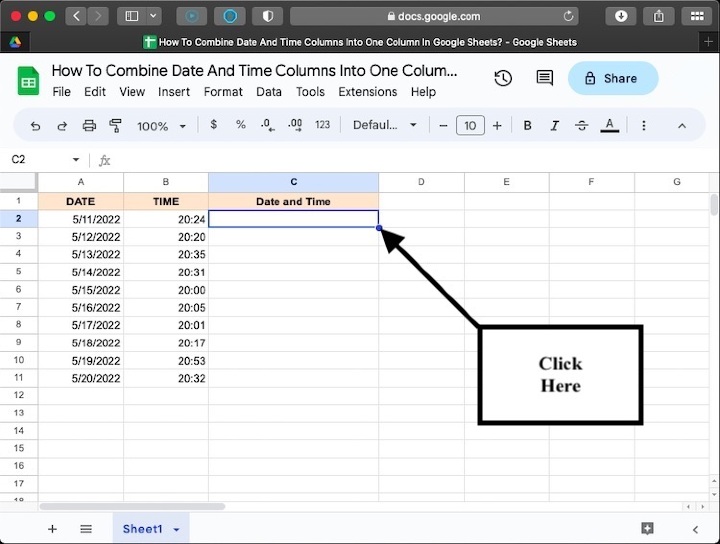Screen dimensions: 720x544
Task: Click cell containing 20:24
Action: (x=166, y=219)
